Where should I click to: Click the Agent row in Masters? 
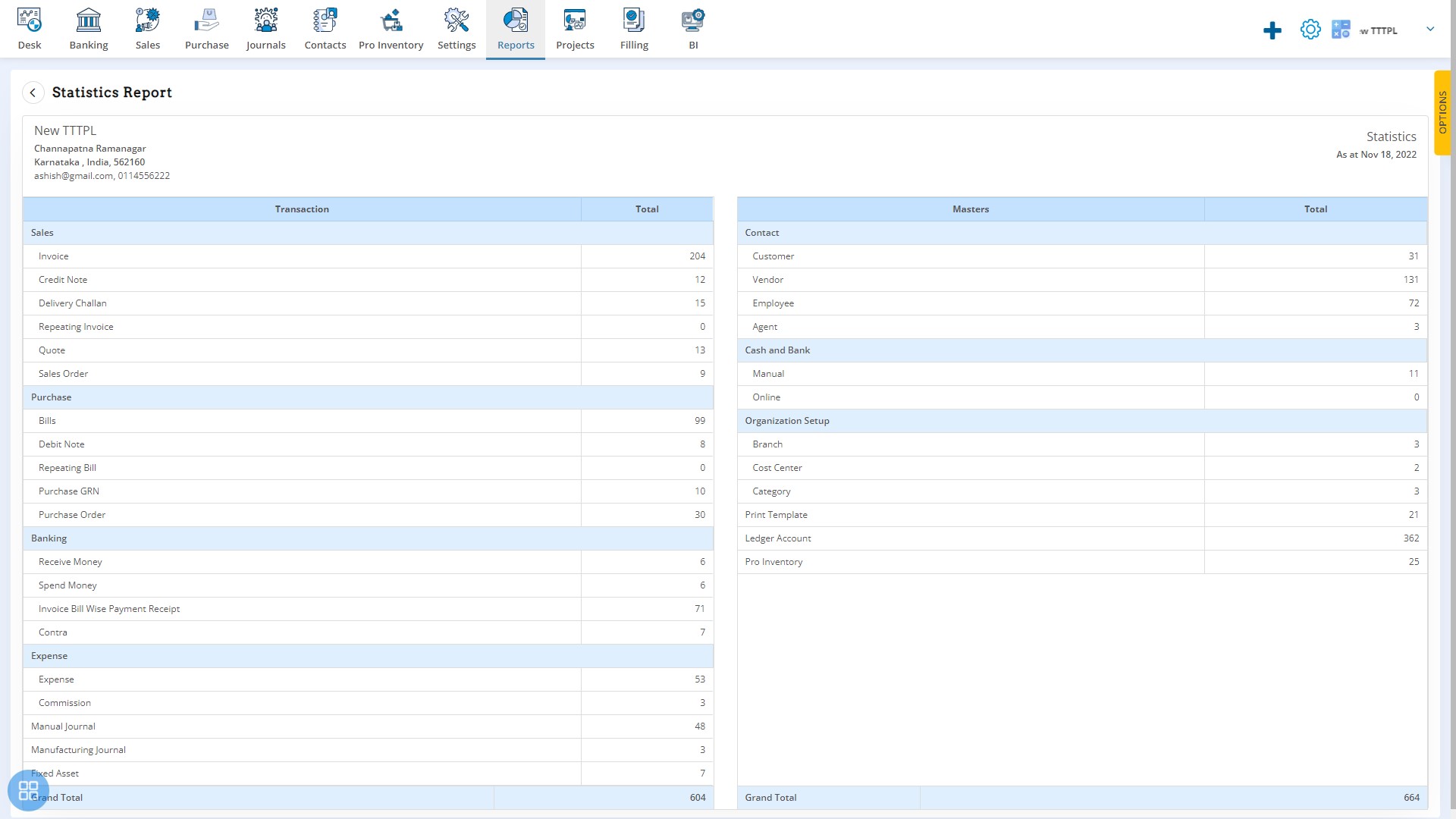[x=1082, y=327]
